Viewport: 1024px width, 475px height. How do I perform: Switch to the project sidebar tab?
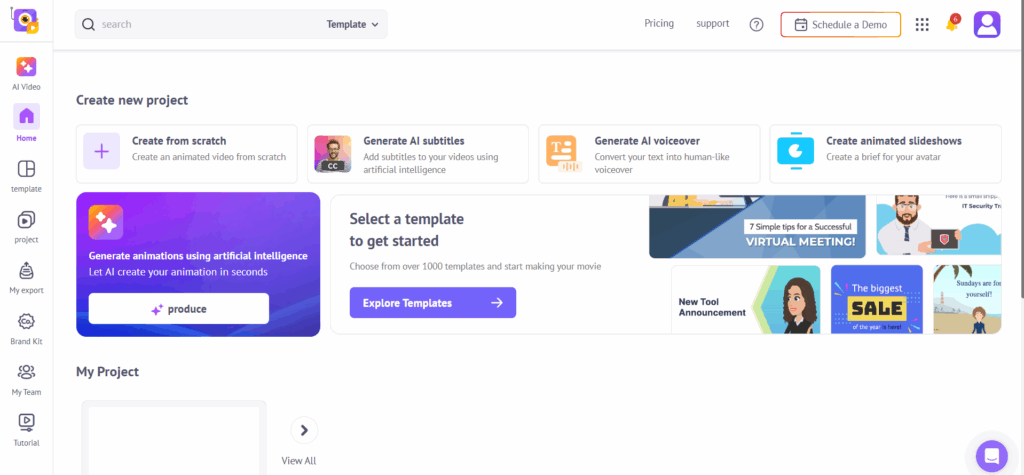(x=26, y=221)
